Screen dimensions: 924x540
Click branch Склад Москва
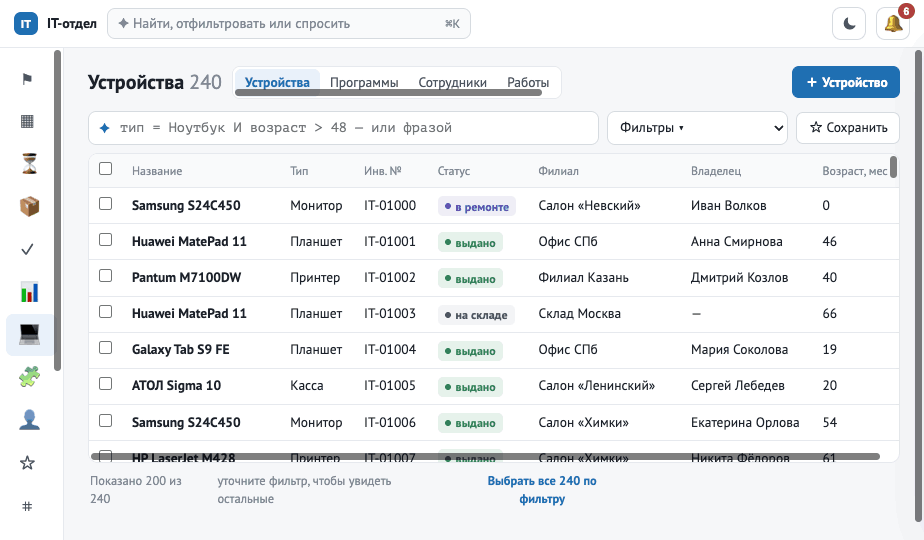(579, 314)
